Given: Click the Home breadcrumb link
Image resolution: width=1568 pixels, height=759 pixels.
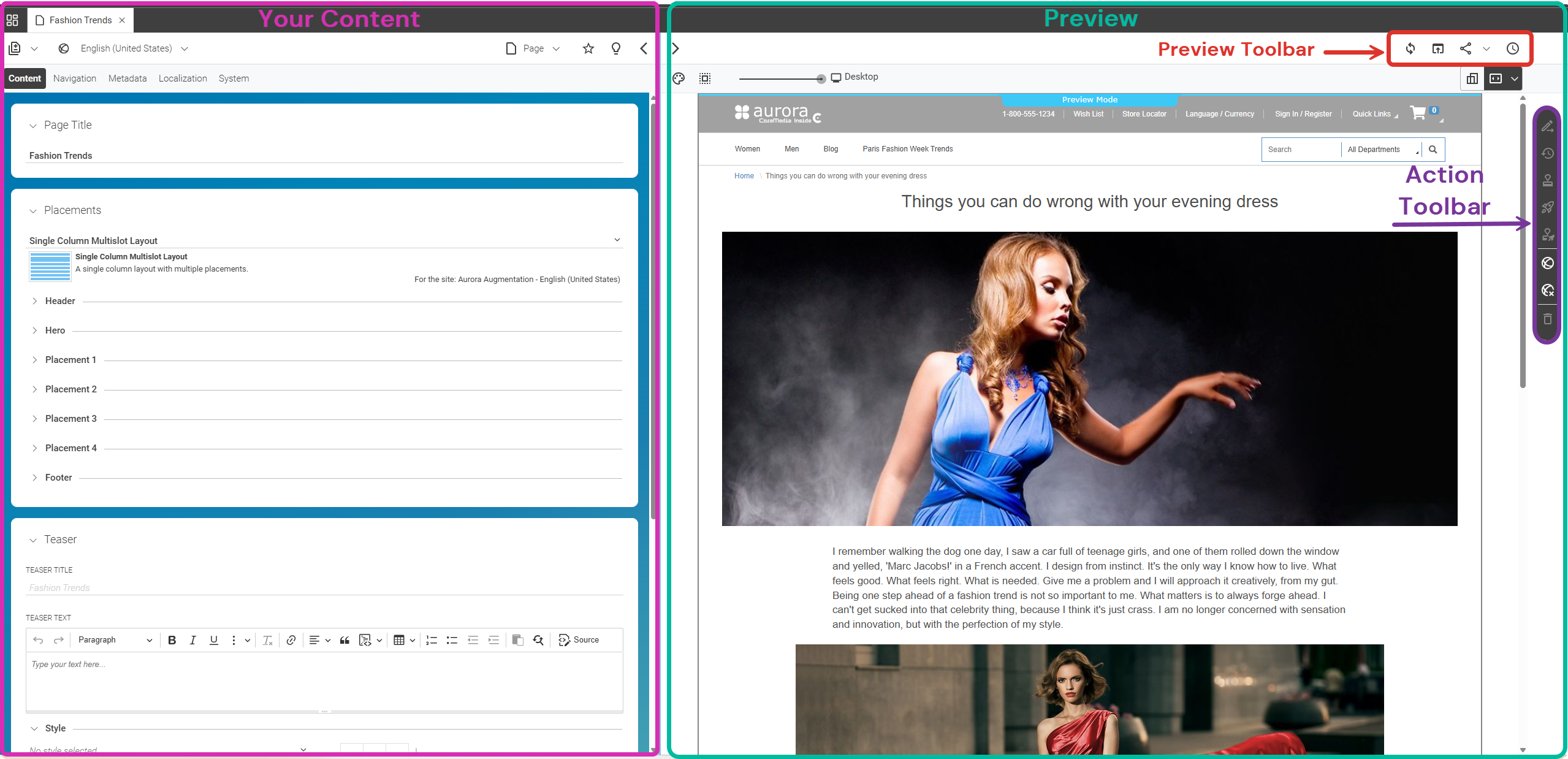Looking at the screenshot, I should [744, 176].
